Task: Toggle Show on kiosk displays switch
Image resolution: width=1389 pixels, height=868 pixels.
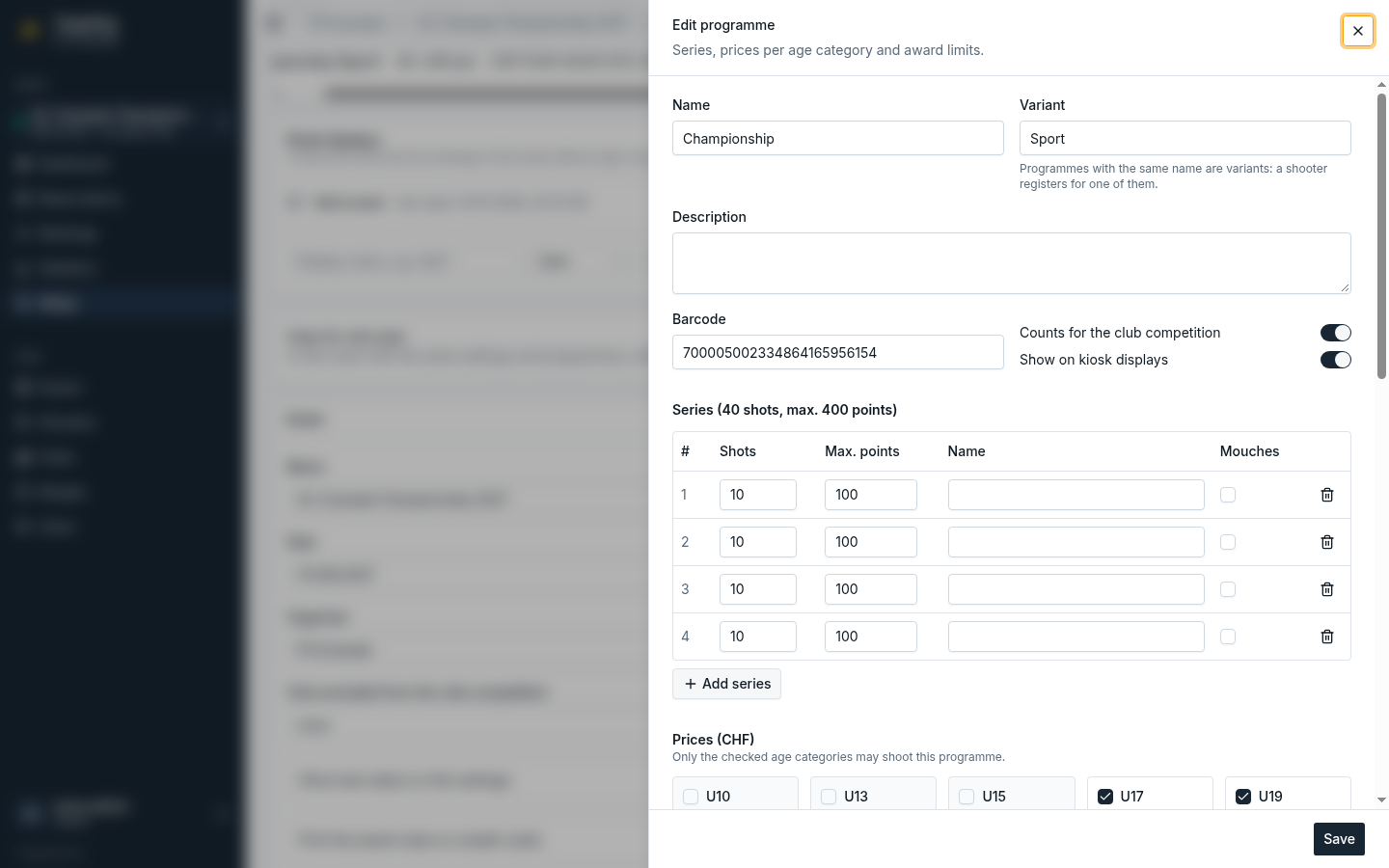Action: (1336, 360)
